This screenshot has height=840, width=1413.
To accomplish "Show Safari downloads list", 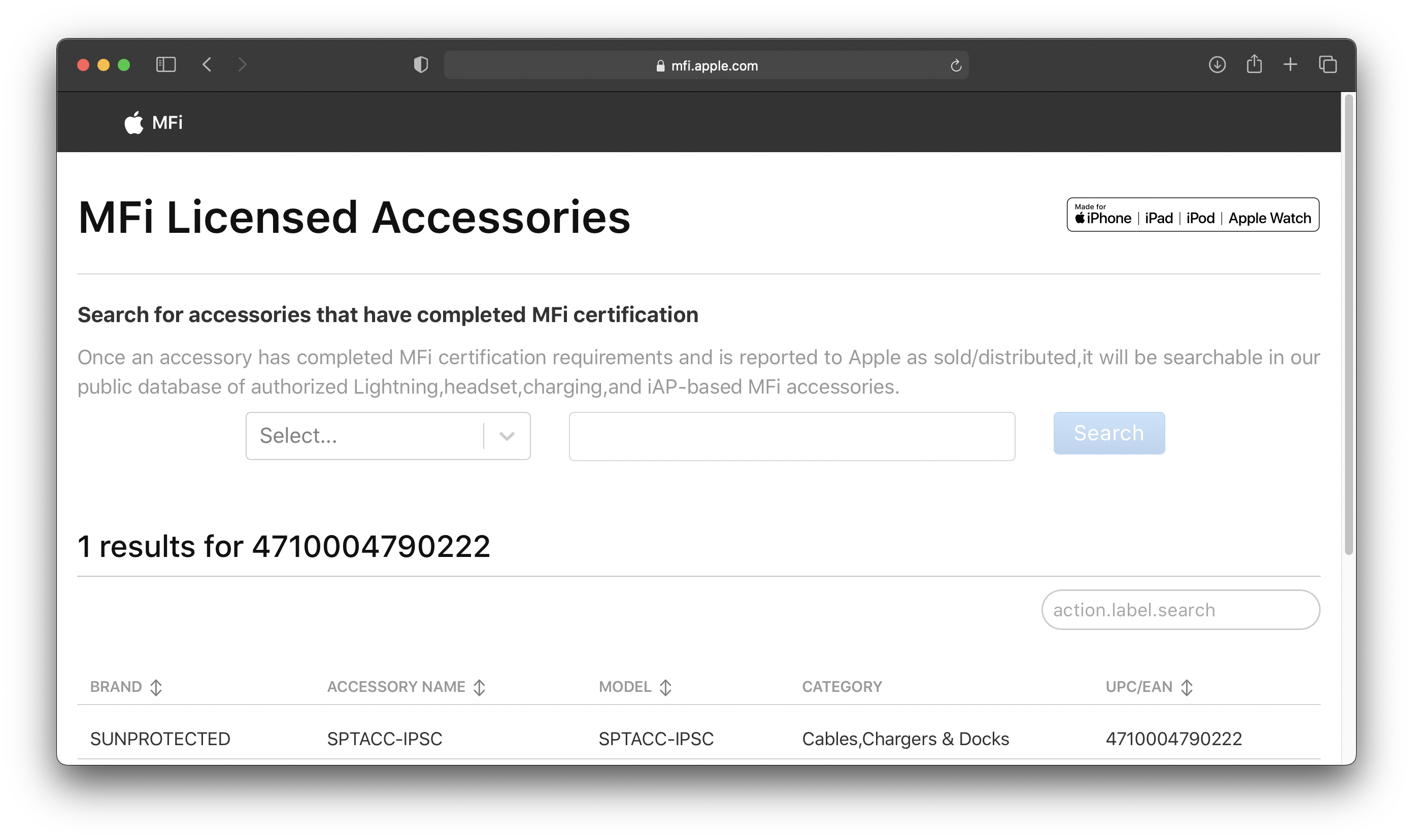I will pyautogui.click(x=1217, y=64).
